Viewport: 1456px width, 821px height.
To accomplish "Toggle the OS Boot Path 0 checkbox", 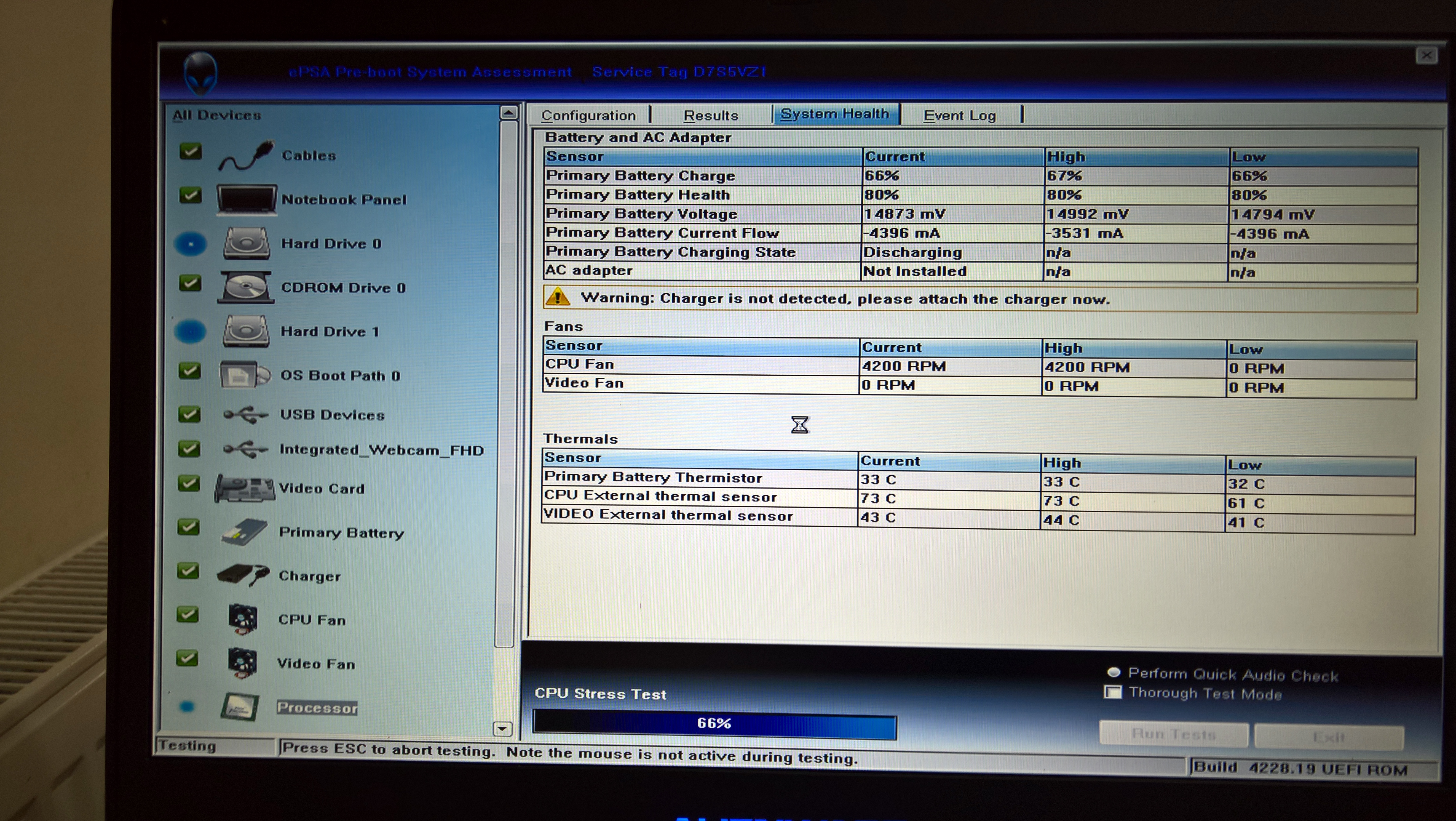I will click(189, 371).
